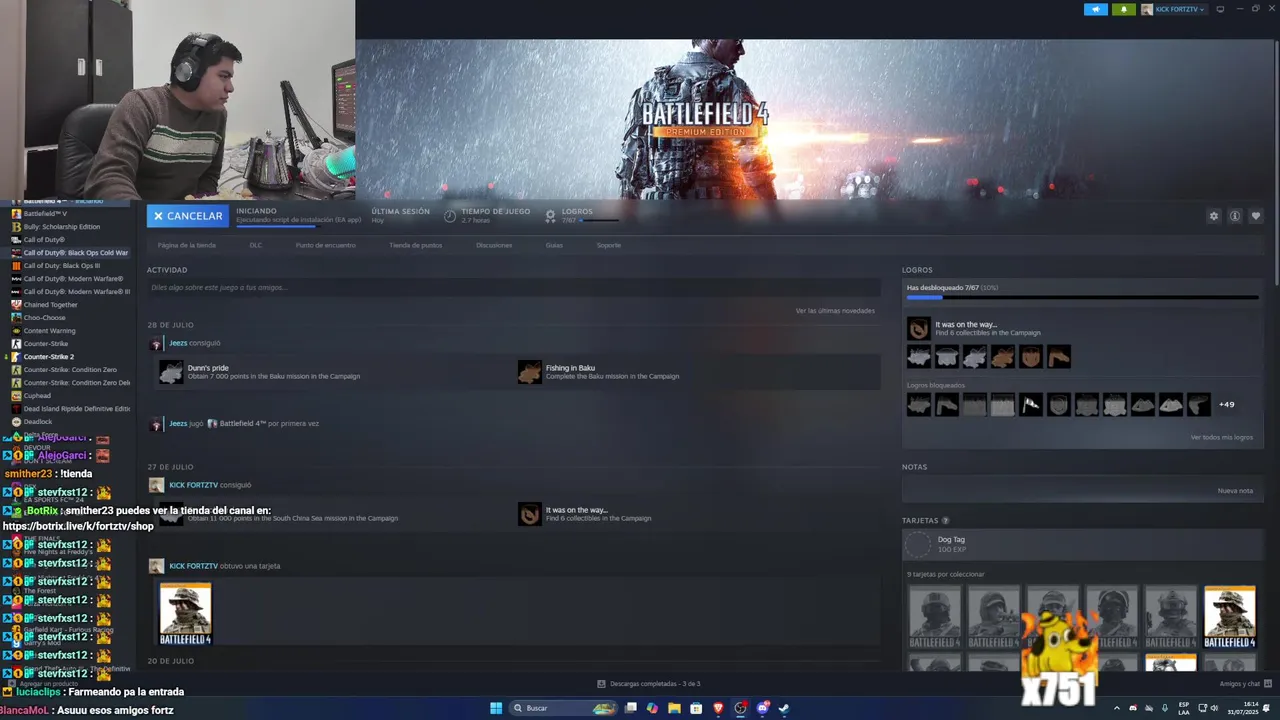Select Dead Island Riptide Definitive Edition
The image size is (1280, 720).
[x=77, y=409]
